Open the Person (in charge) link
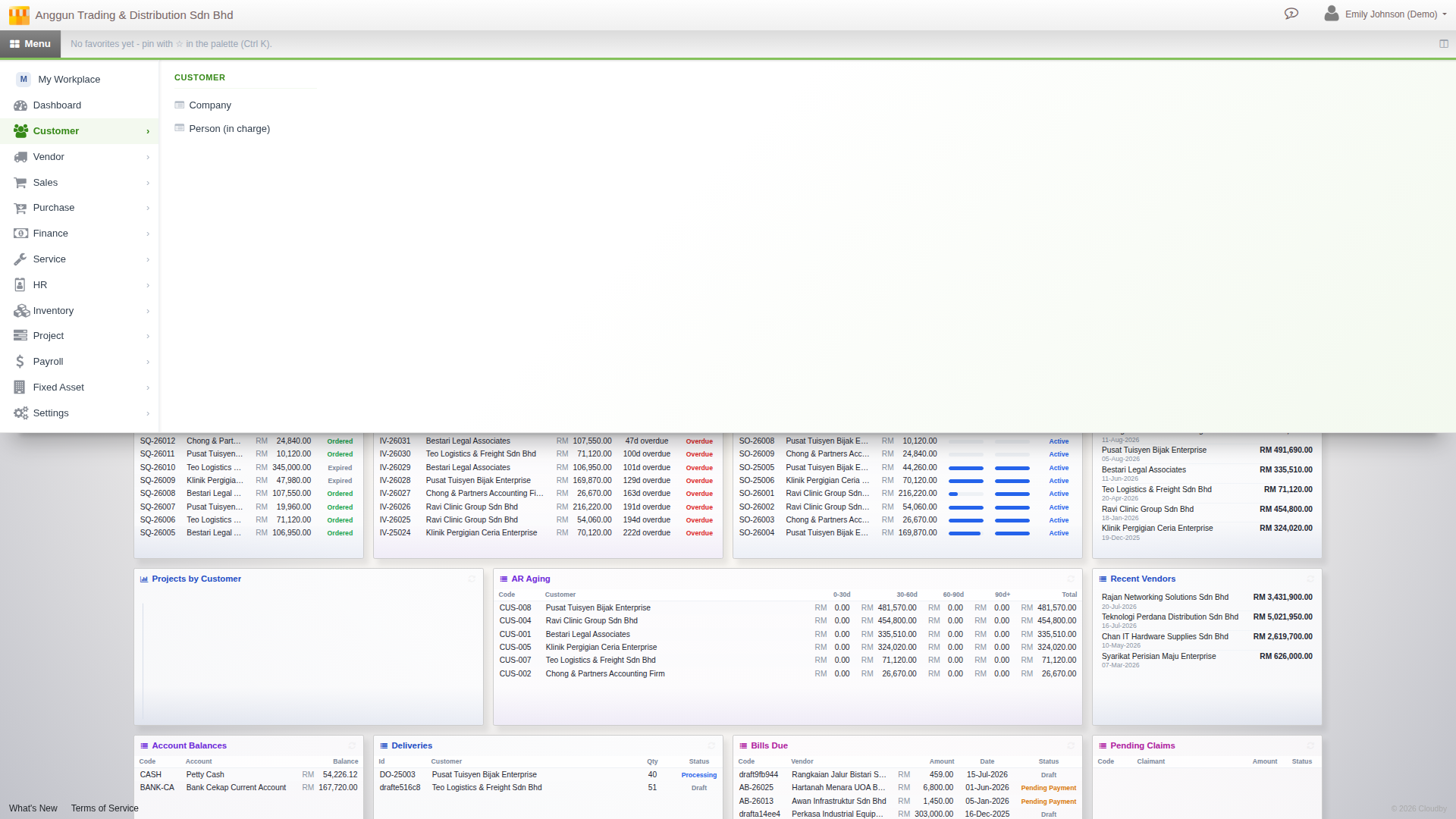The height and width of the screenshot is (819, 1456). pos(230,129)
